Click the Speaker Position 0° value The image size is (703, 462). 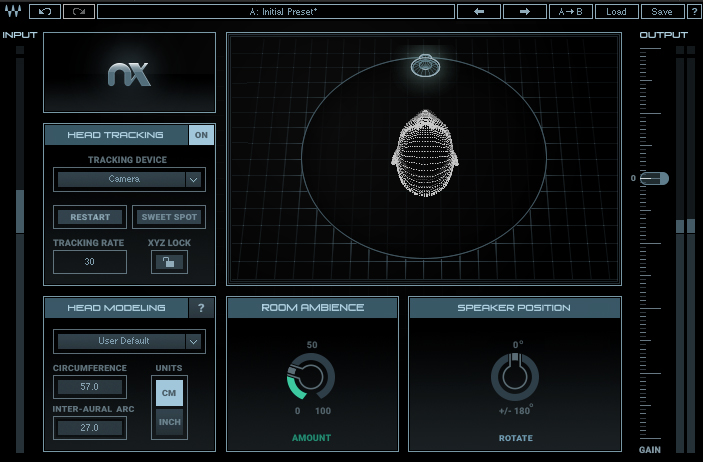518,344
